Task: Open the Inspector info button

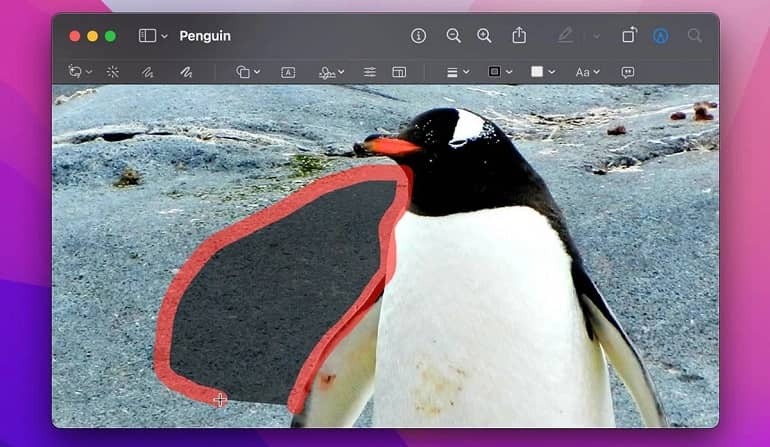Action: [418, 35]
